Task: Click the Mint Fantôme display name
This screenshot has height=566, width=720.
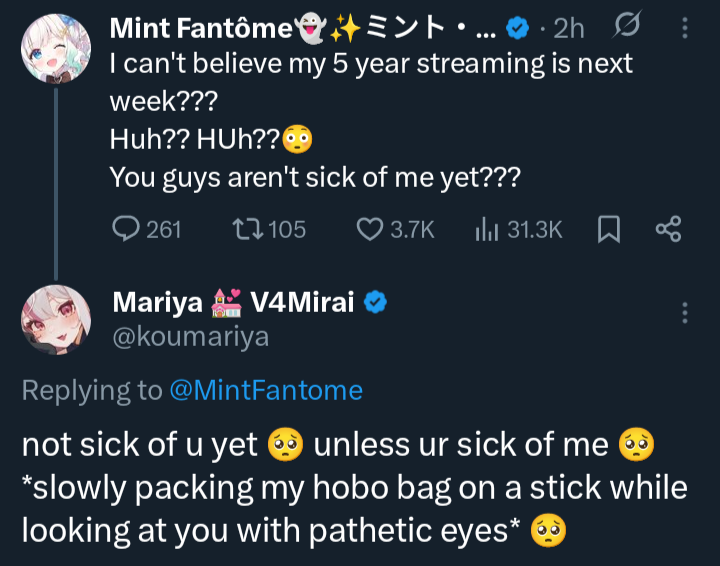Action: (x=200, y=29)
